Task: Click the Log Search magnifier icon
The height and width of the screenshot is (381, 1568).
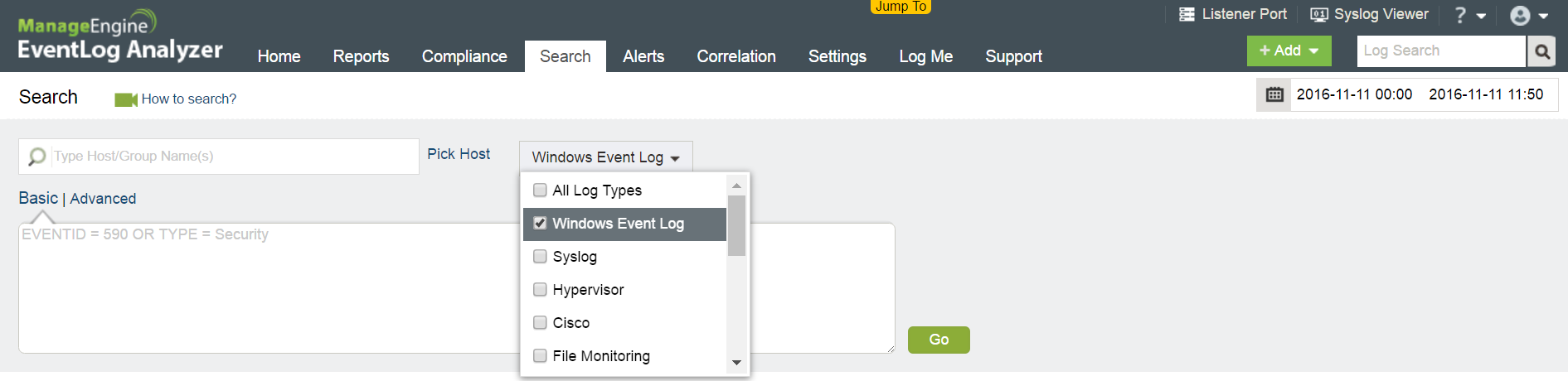Action: [x=1541, y=51]
